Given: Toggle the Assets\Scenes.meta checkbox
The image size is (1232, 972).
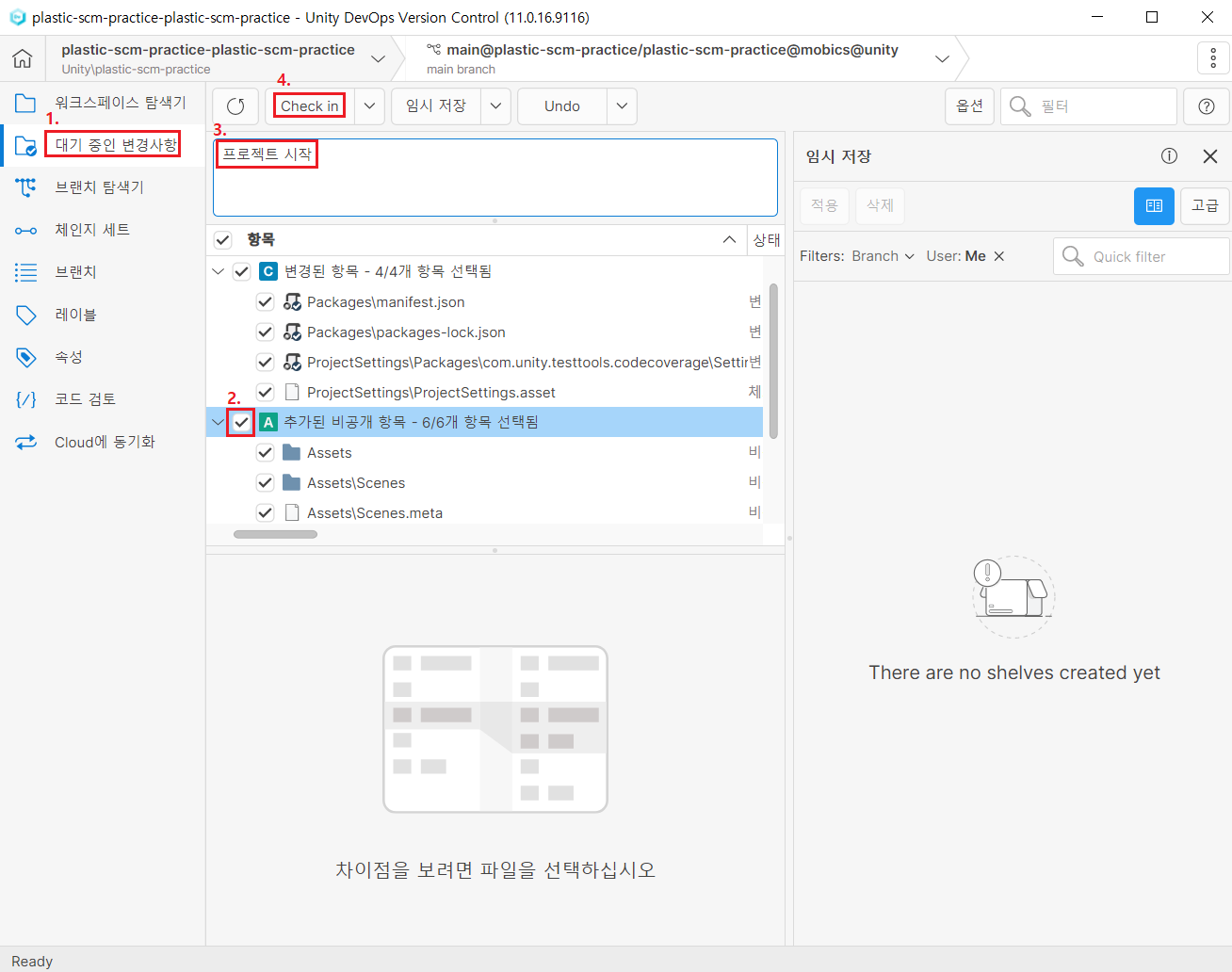Looking at the screenshot, I should (x=265, y=513).
